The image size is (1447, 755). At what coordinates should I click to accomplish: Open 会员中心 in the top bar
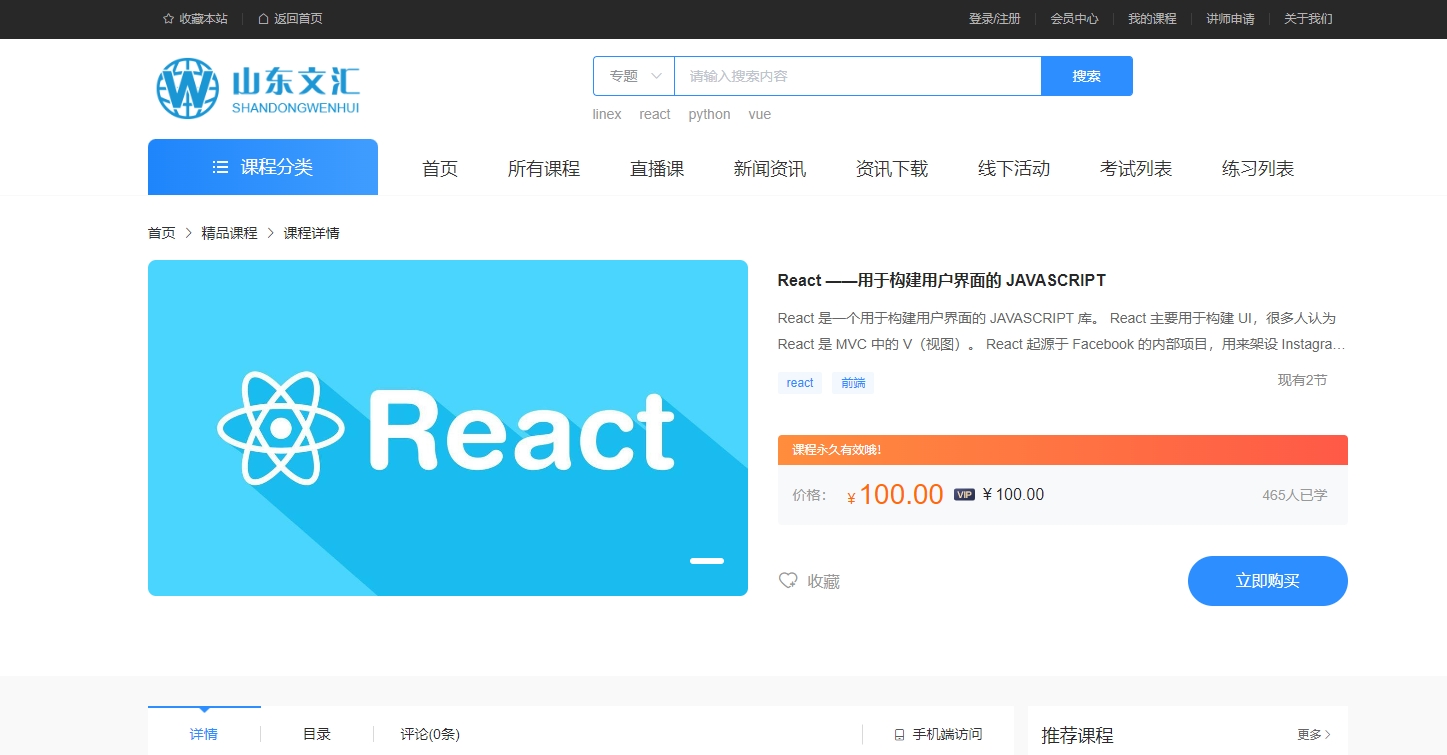[1074, 19]
